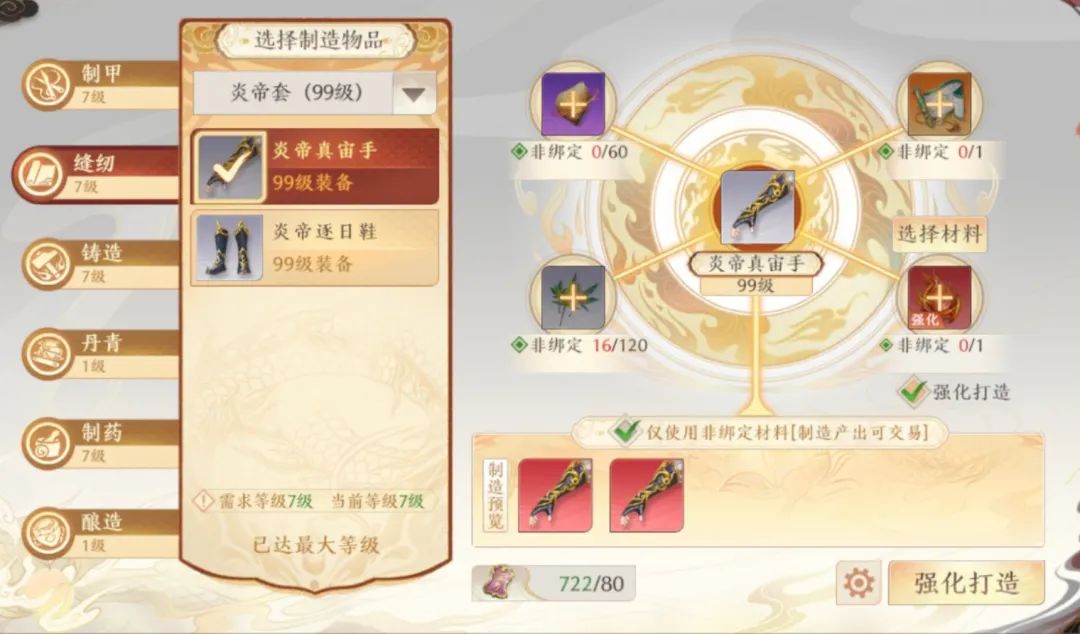Click the 强化打造 craft button
1080x634 pixels.
pyautogui.click(x=966, y=583)
